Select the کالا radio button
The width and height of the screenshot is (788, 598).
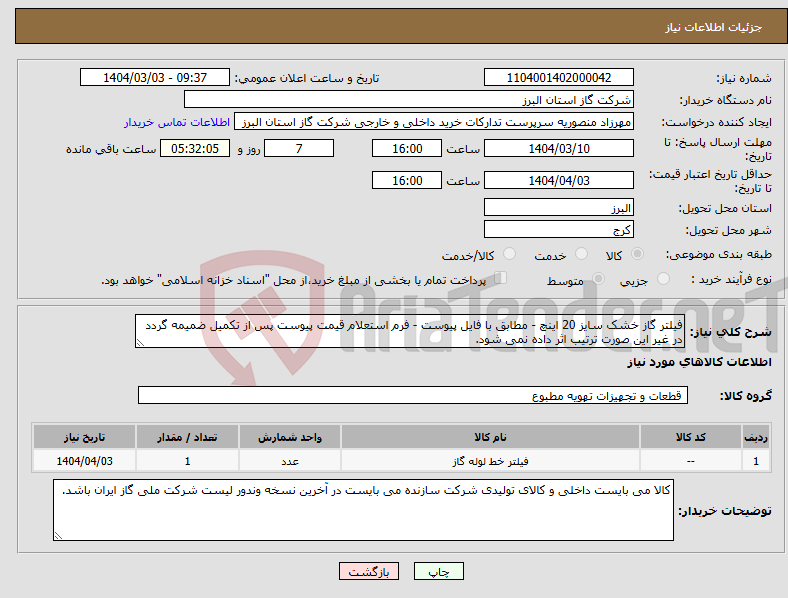637,254
